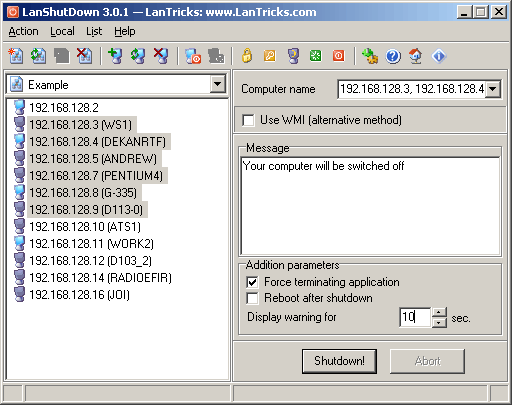Click the LanShutDown app icon in title bar

tap(13, 12)
